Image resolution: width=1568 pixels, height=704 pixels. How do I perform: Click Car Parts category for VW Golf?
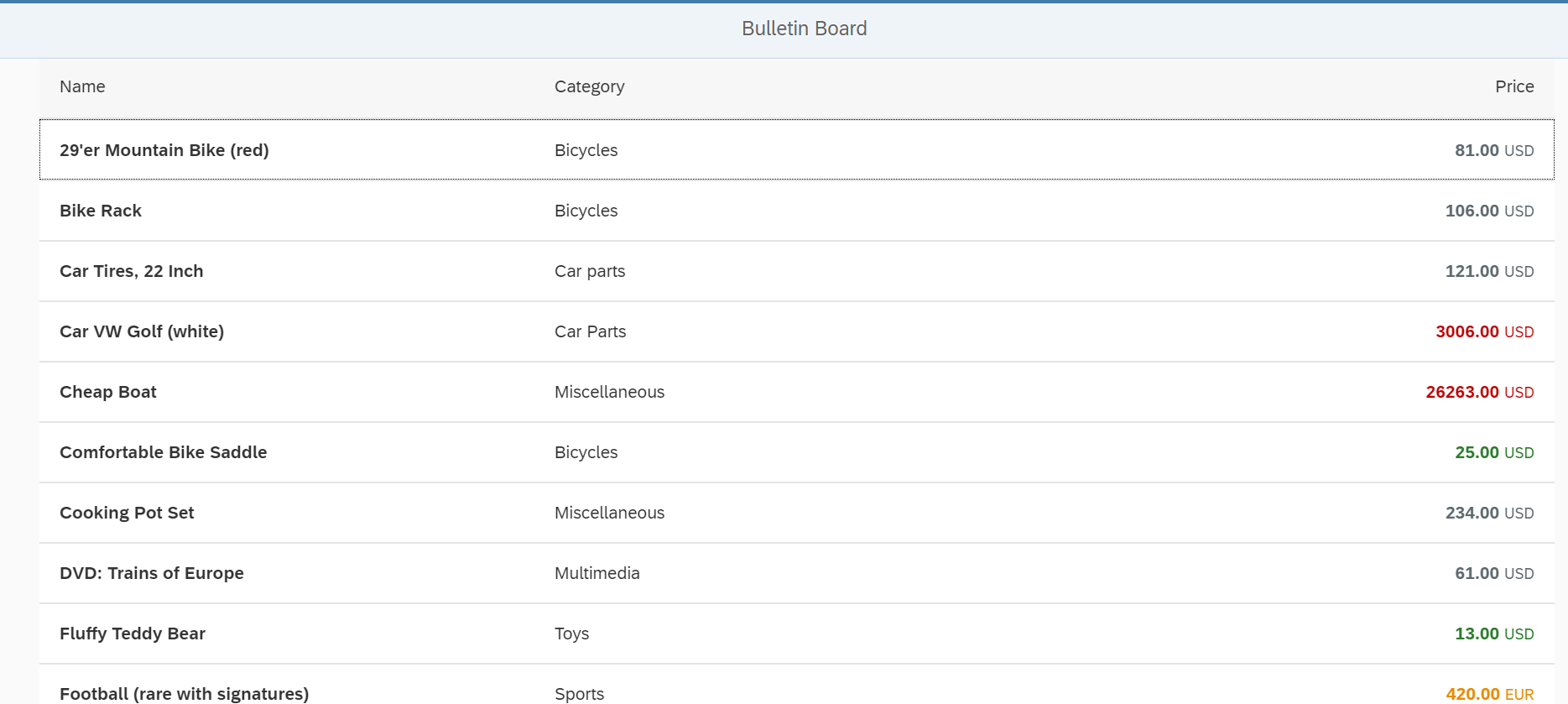[591, 331]
